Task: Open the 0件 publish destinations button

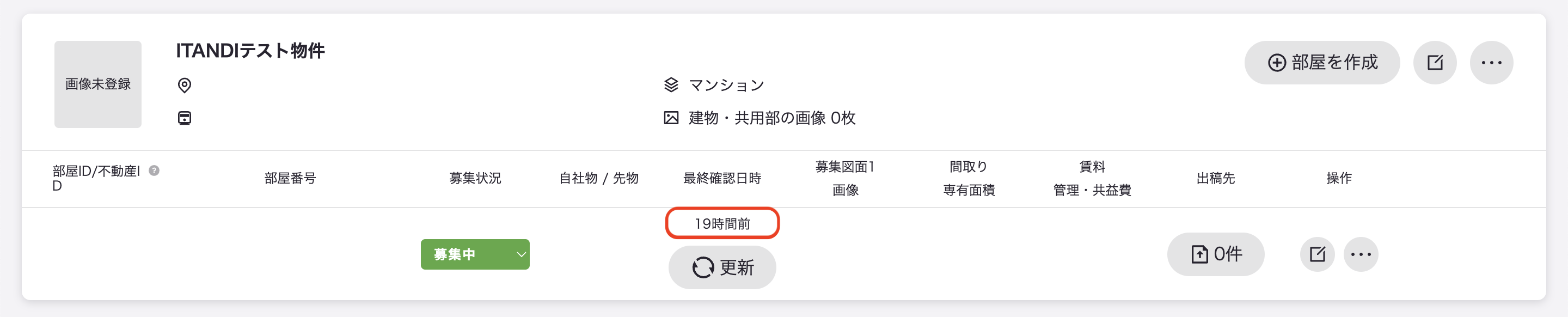Action: click(1216, 254)
